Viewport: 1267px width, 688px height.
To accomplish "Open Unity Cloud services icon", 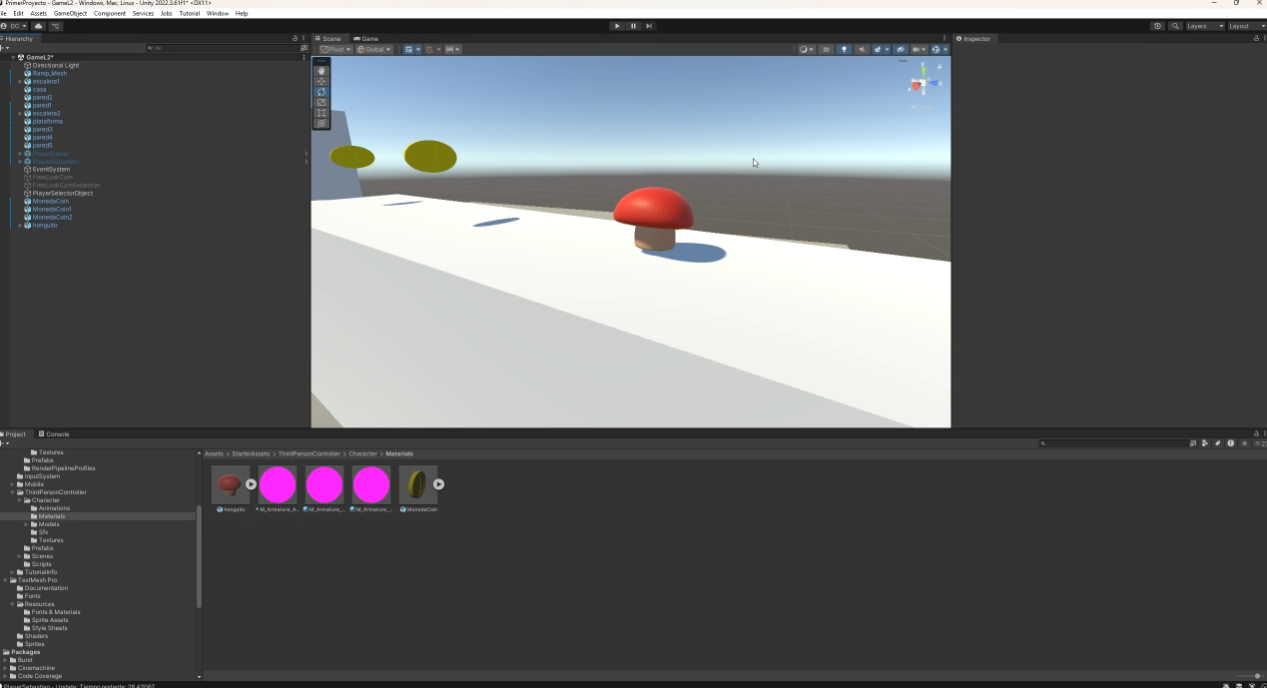I will tap(38, 26).
